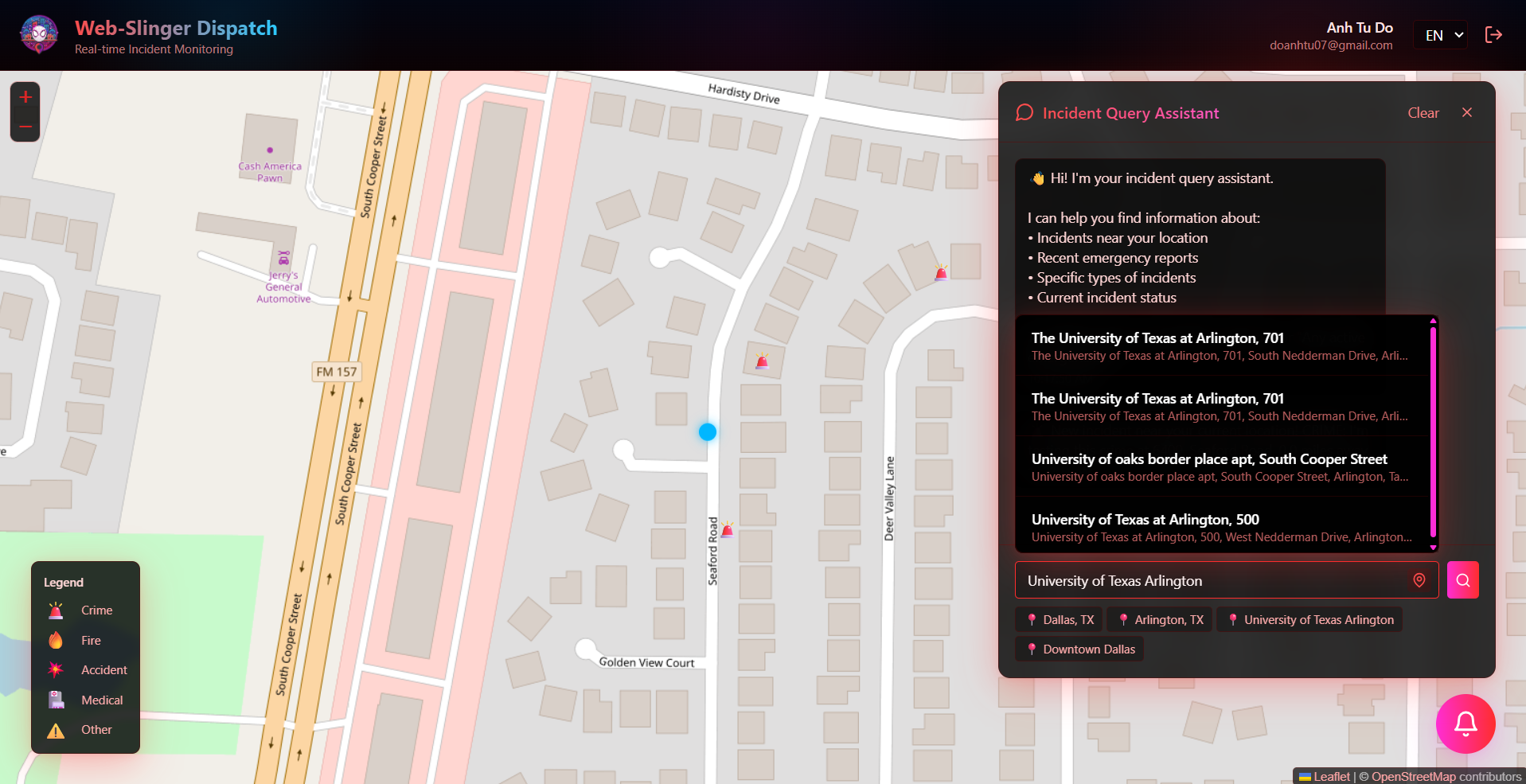Click Jerry's General Automotive map marker
Viewport: 1526px width, 784px height.
coord(283,258)
